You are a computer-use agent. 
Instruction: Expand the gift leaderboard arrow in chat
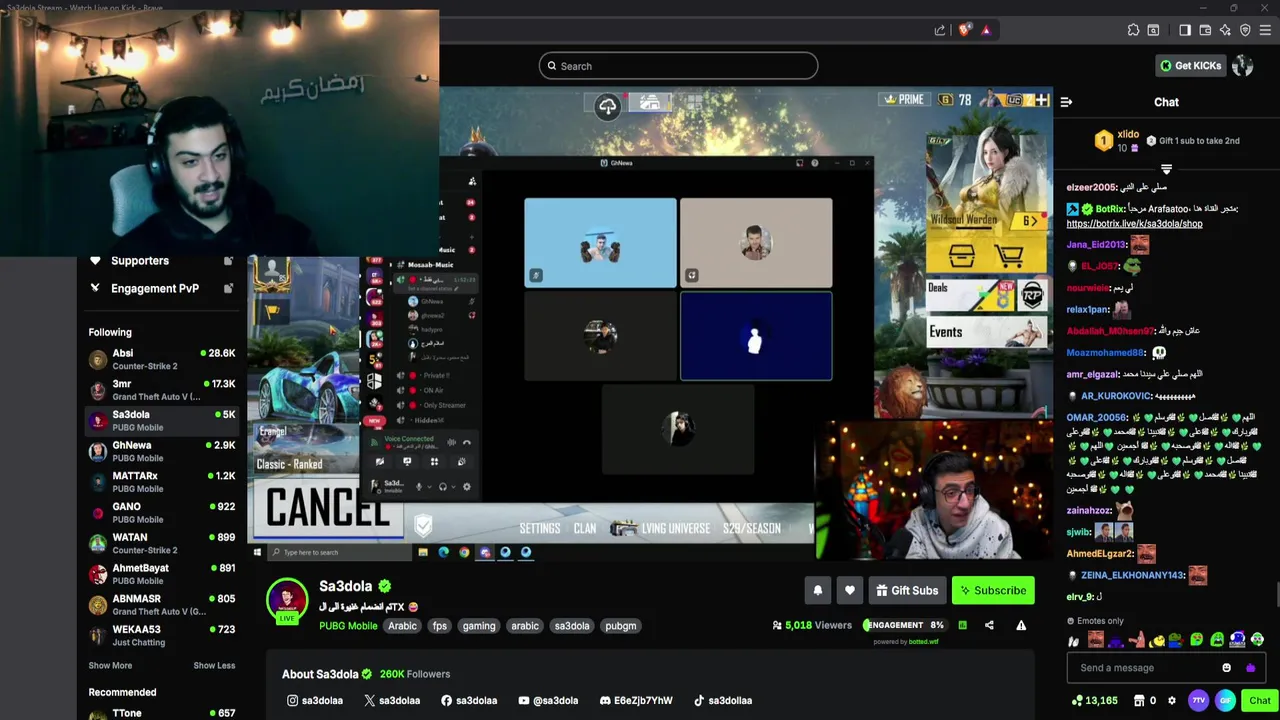[x=1166, y=168]
